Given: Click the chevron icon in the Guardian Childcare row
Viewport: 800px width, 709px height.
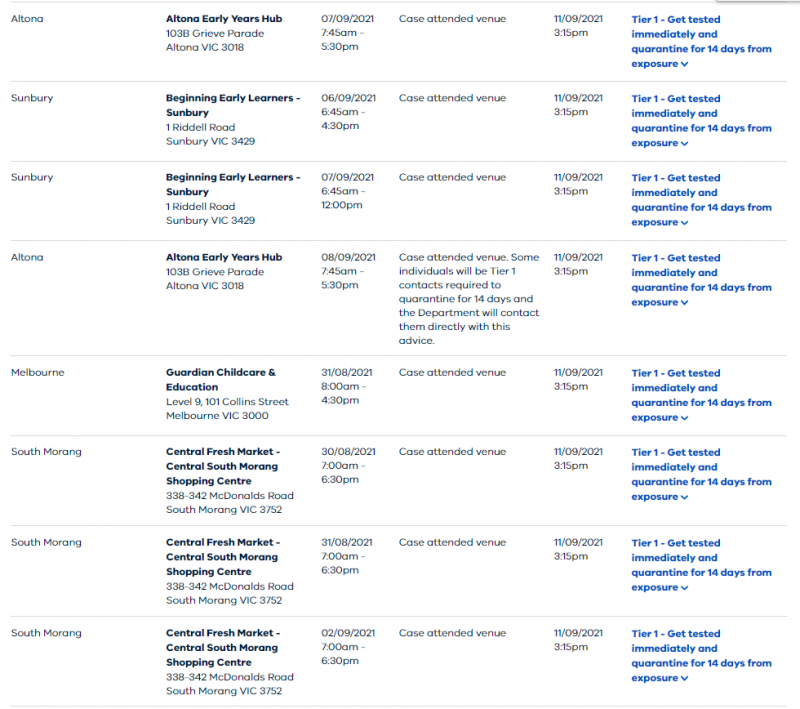Looking at the screenshot, I should [685, 418].
